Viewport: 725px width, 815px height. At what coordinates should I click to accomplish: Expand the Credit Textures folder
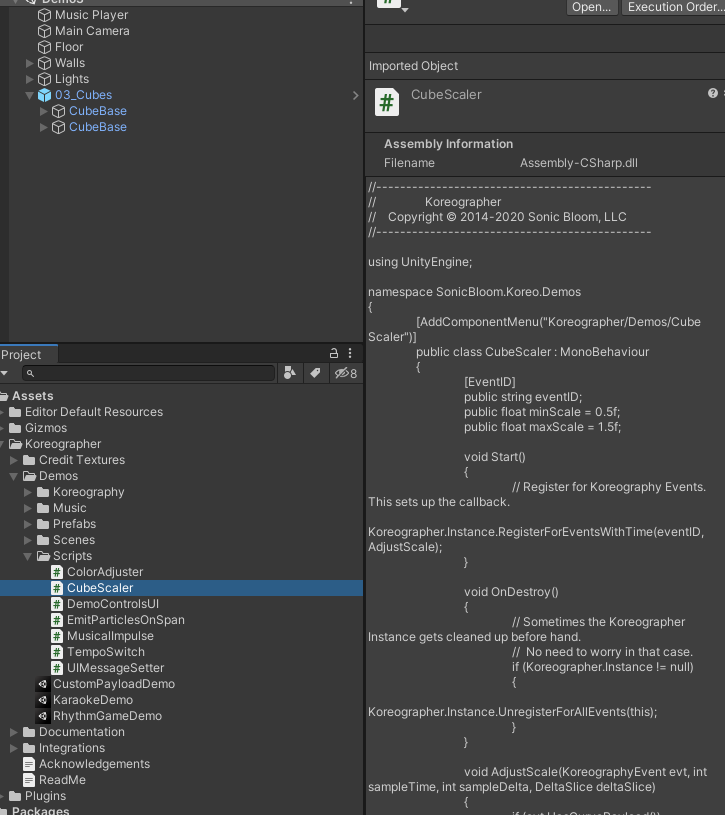(14, 461)
